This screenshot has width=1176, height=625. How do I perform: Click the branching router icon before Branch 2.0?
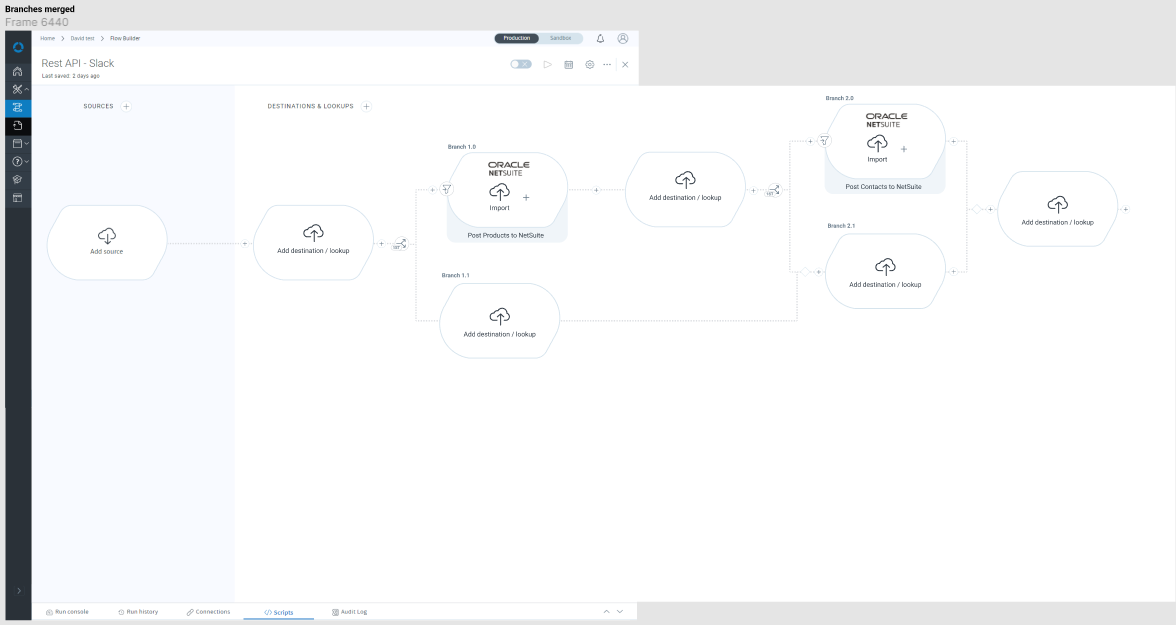773,189
